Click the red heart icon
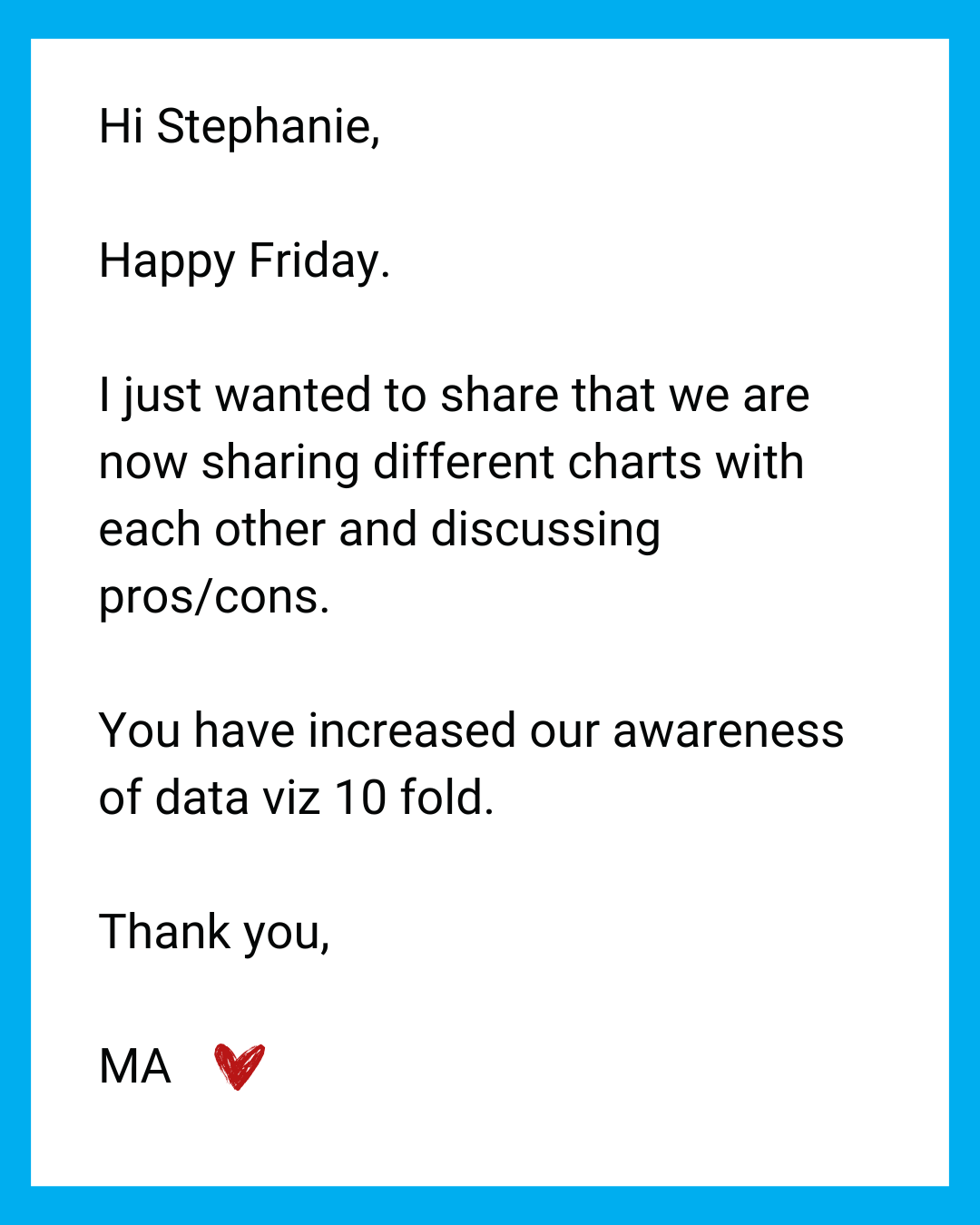This screenshot has width=980, height=1225. [x=240, y=1066]
